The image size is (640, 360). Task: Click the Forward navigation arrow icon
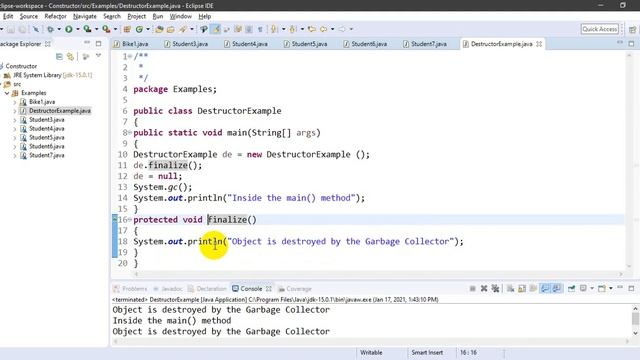point(342,29)
